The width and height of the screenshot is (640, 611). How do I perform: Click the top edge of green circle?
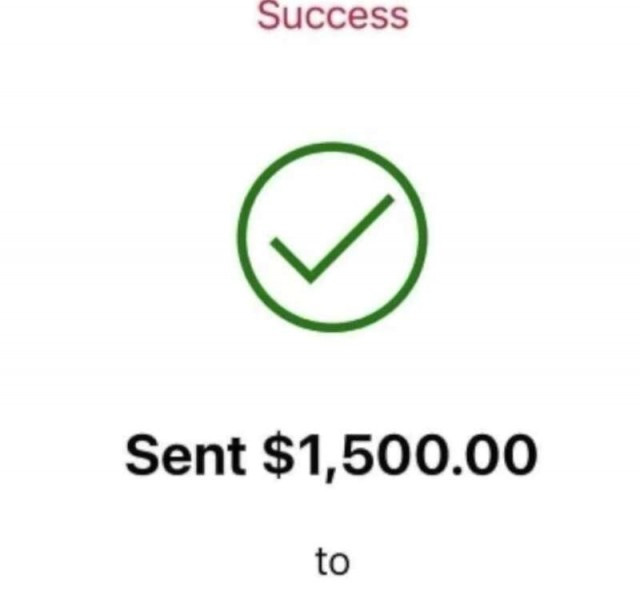[x=332, y=146]
